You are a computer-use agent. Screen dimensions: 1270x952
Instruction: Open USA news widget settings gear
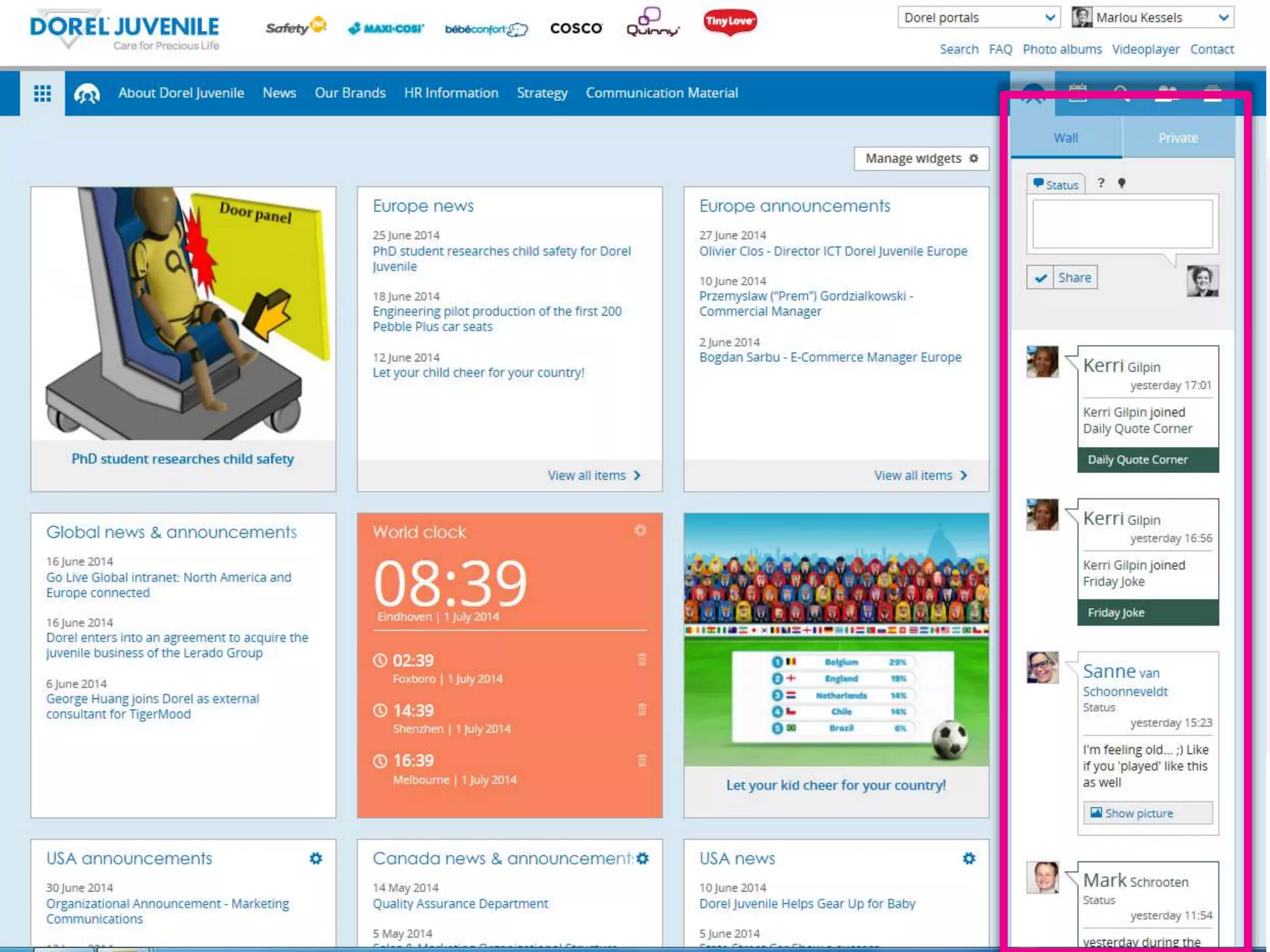pos(969,858)
